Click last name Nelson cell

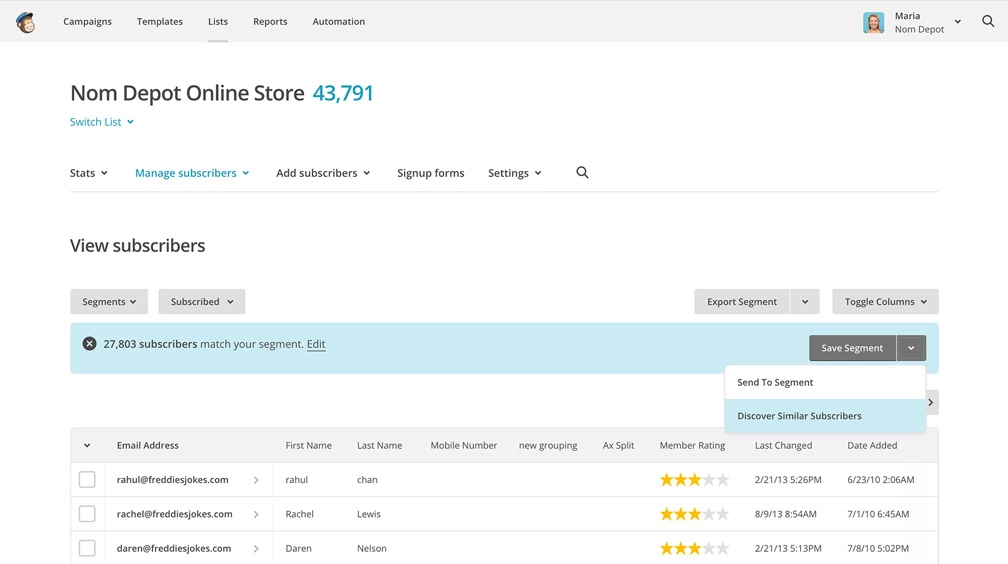pyautogui.click(x=372, y=549)
